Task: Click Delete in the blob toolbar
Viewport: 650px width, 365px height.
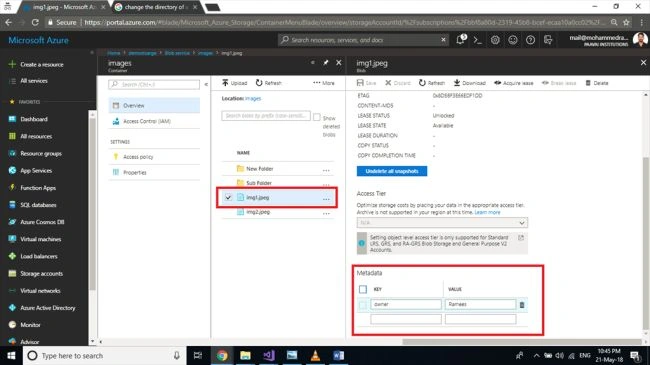Action: pos(597,83)
